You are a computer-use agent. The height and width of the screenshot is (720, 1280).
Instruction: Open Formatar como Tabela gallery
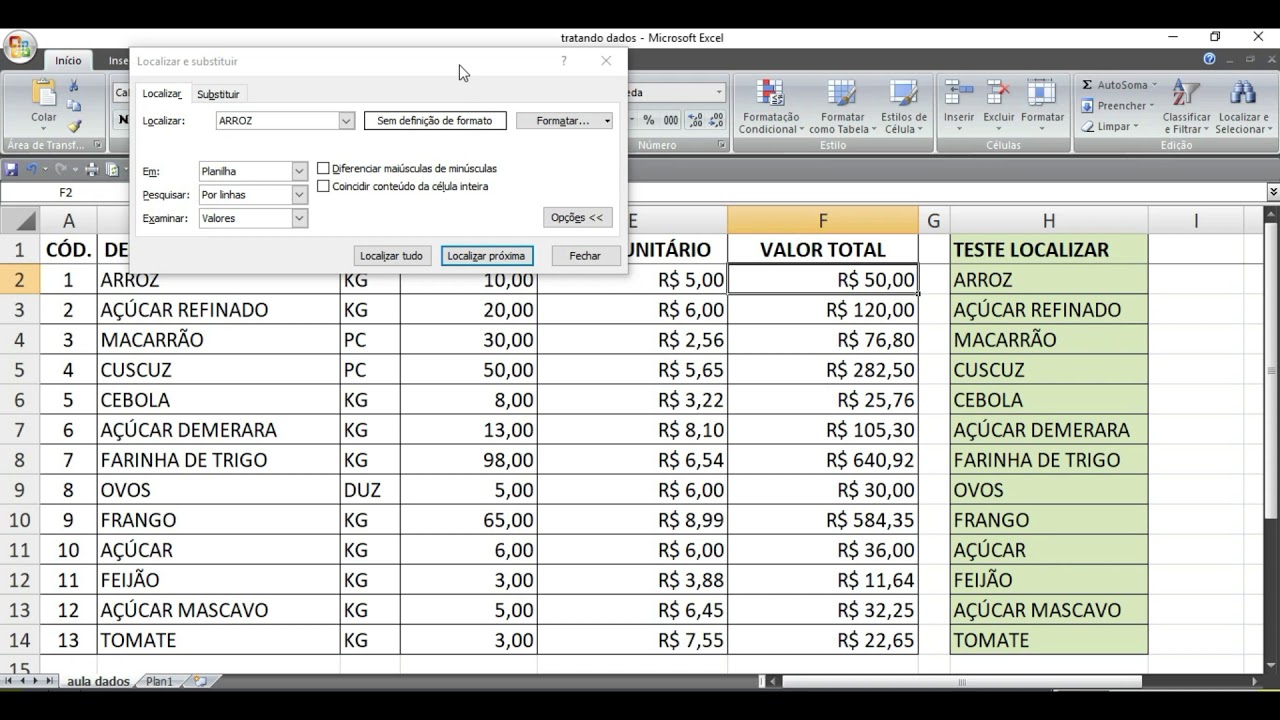842,107
